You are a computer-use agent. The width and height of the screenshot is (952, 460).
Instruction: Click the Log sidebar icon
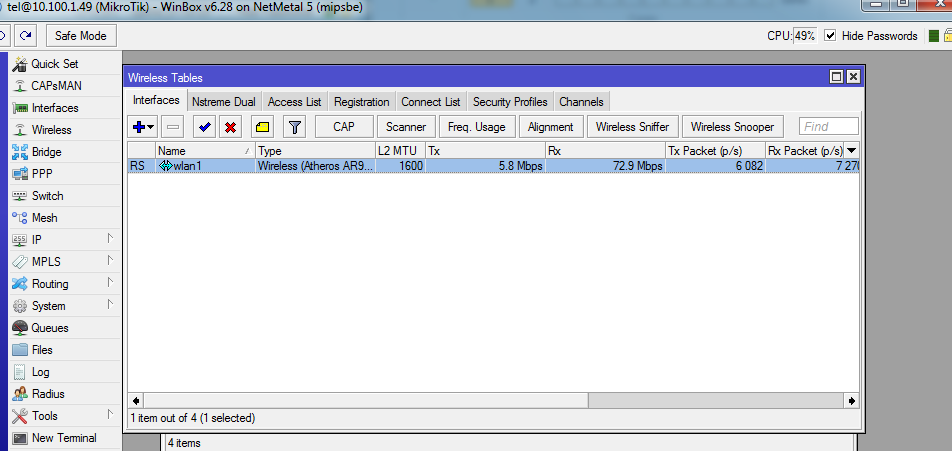tap(20, 372)
